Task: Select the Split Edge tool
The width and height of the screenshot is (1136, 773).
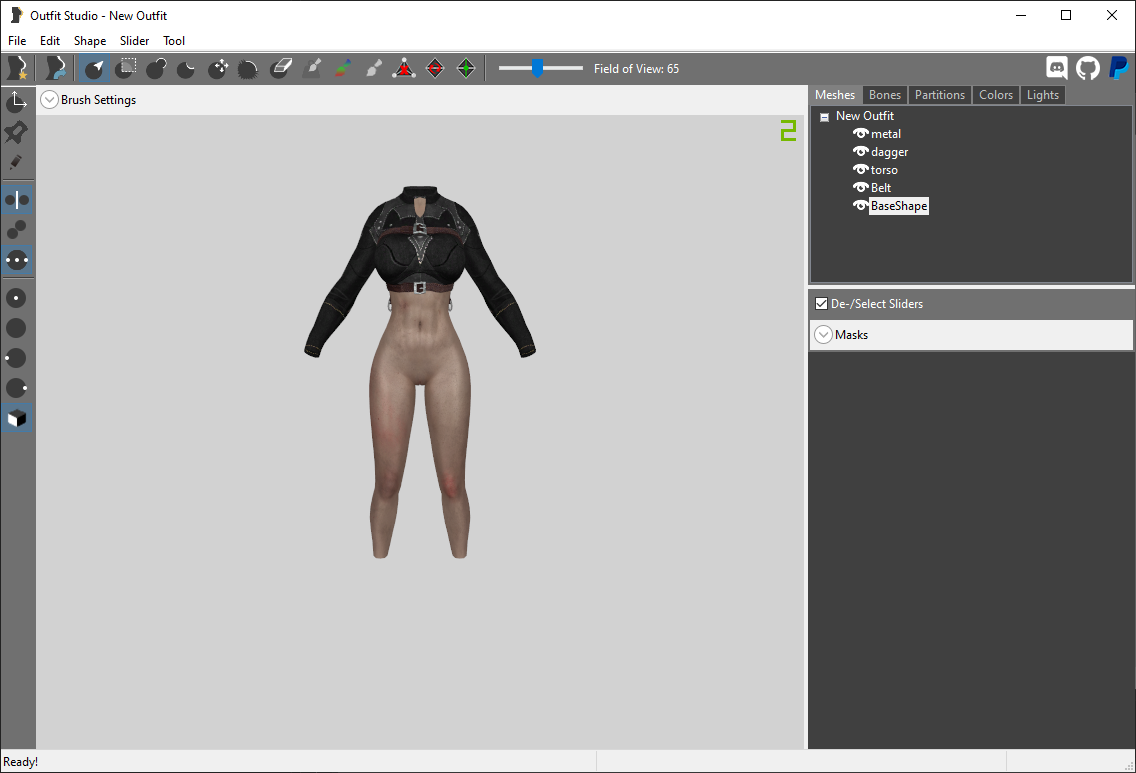Action: [x=466, y=68]
